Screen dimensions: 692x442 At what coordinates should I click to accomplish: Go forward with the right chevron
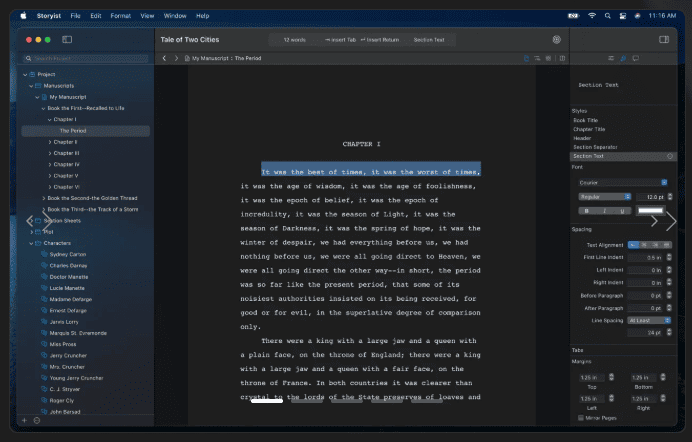[x=176, y=58]
